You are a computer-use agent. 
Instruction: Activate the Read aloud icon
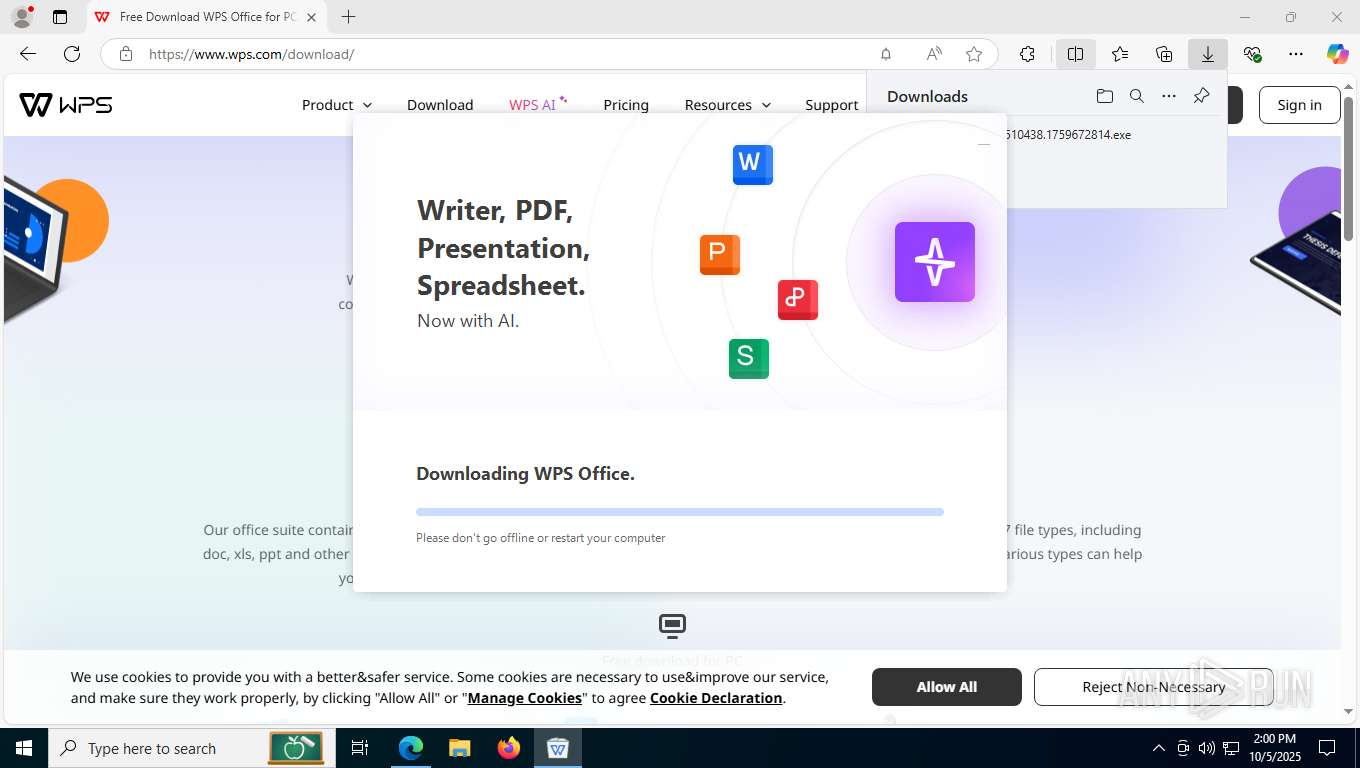933,54
